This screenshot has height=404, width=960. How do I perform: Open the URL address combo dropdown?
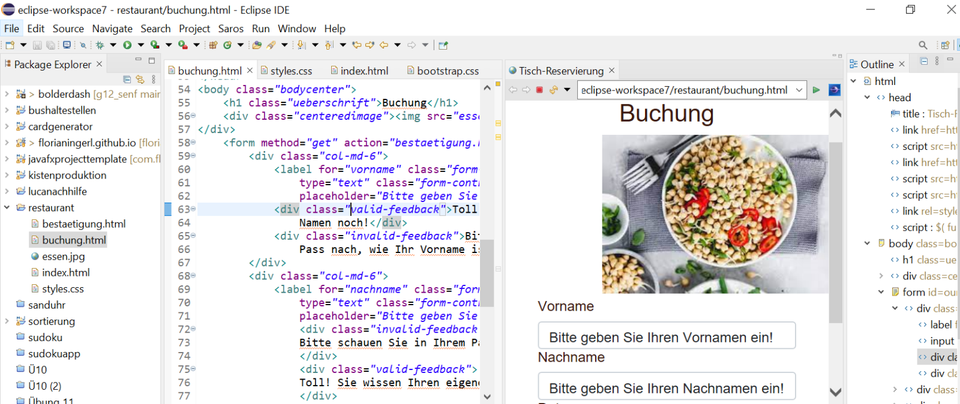798,90
